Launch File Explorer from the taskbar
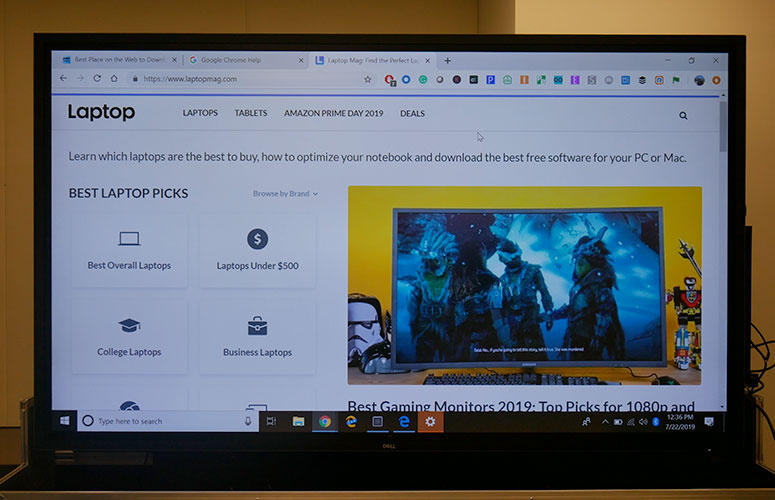The image size is (775, 500). pos(298,421)
